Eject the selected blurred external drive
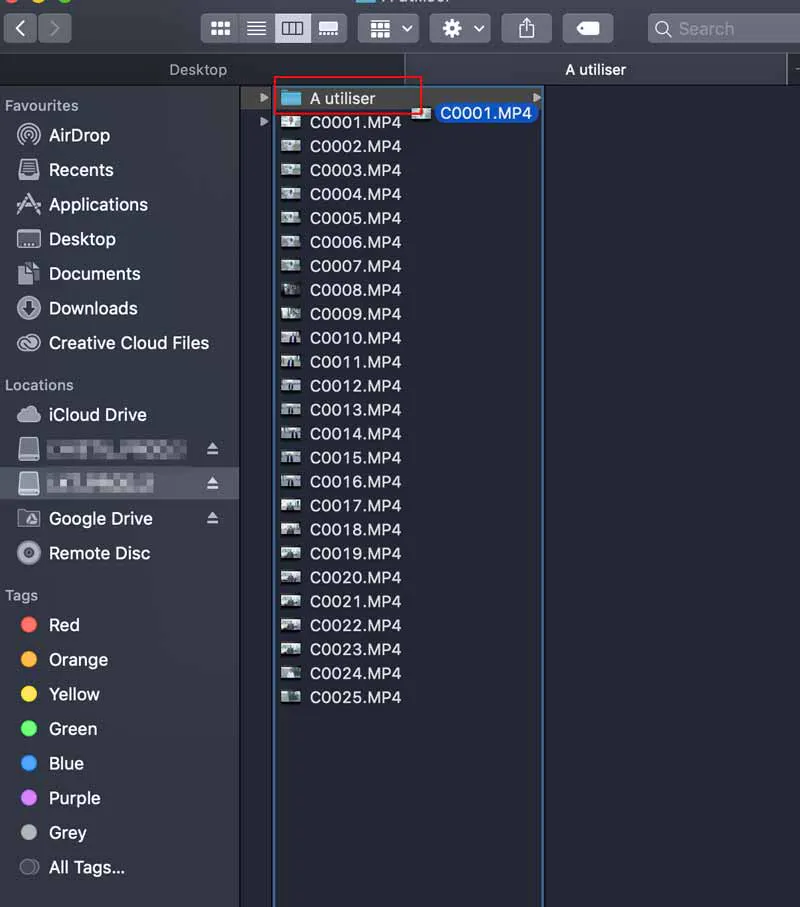800x907 pixels. pyautogui.click(x=212, y=483)
